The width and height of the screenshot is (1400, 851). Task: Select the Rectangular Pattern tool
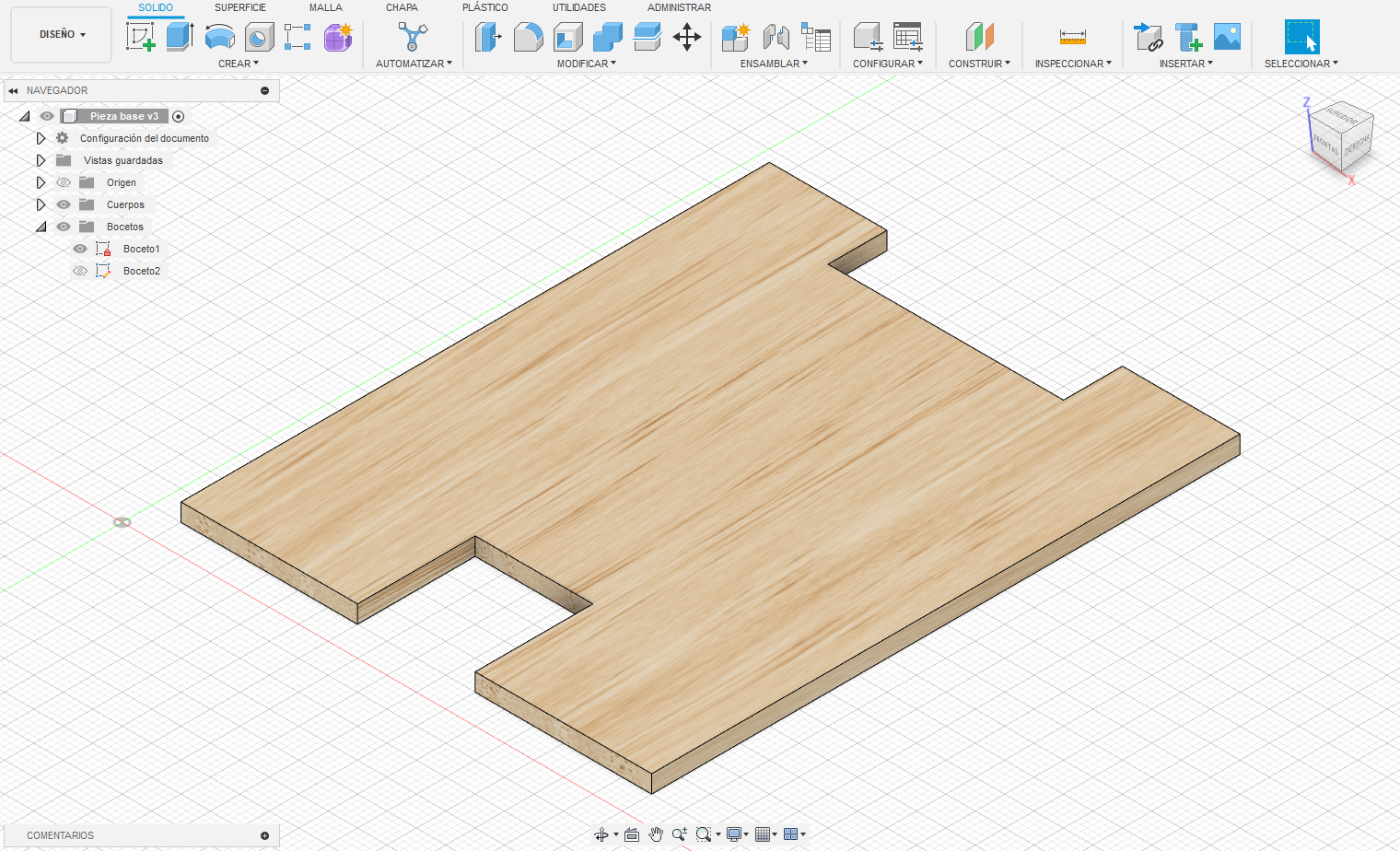click(297, 37)
